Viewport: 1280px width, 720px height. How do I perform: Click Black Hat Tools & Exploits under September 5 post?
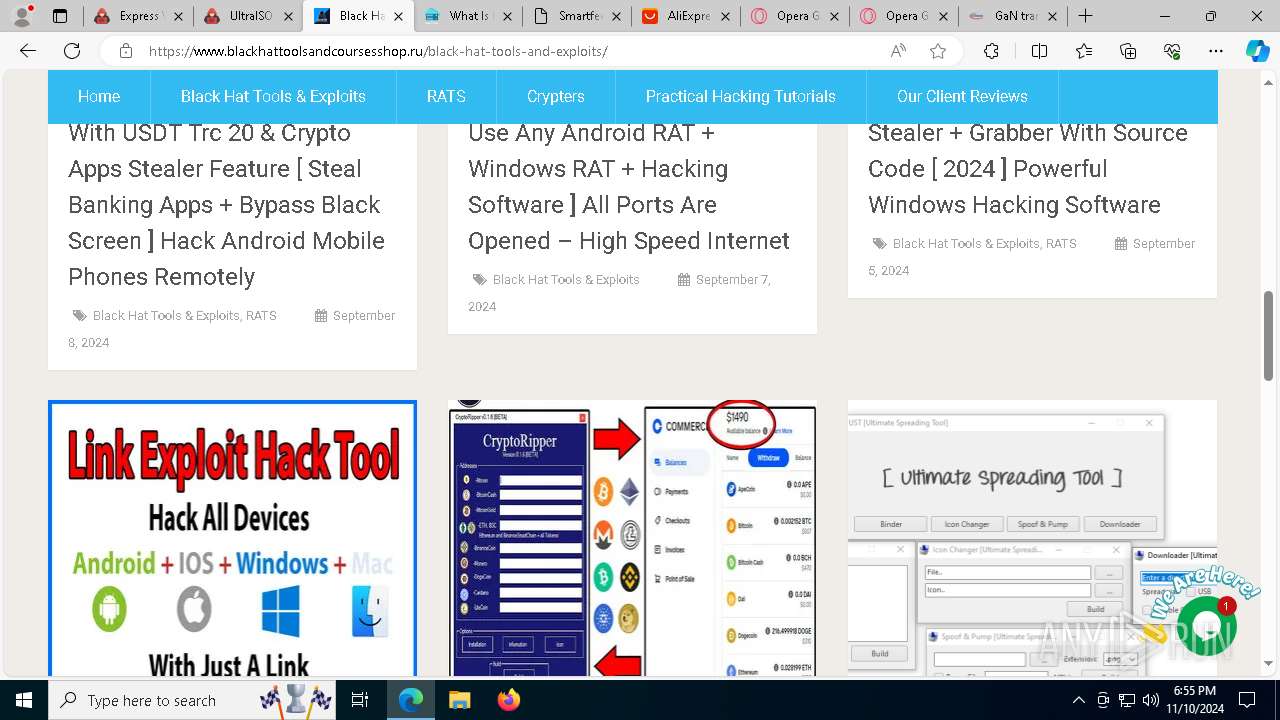pos(966,244)
